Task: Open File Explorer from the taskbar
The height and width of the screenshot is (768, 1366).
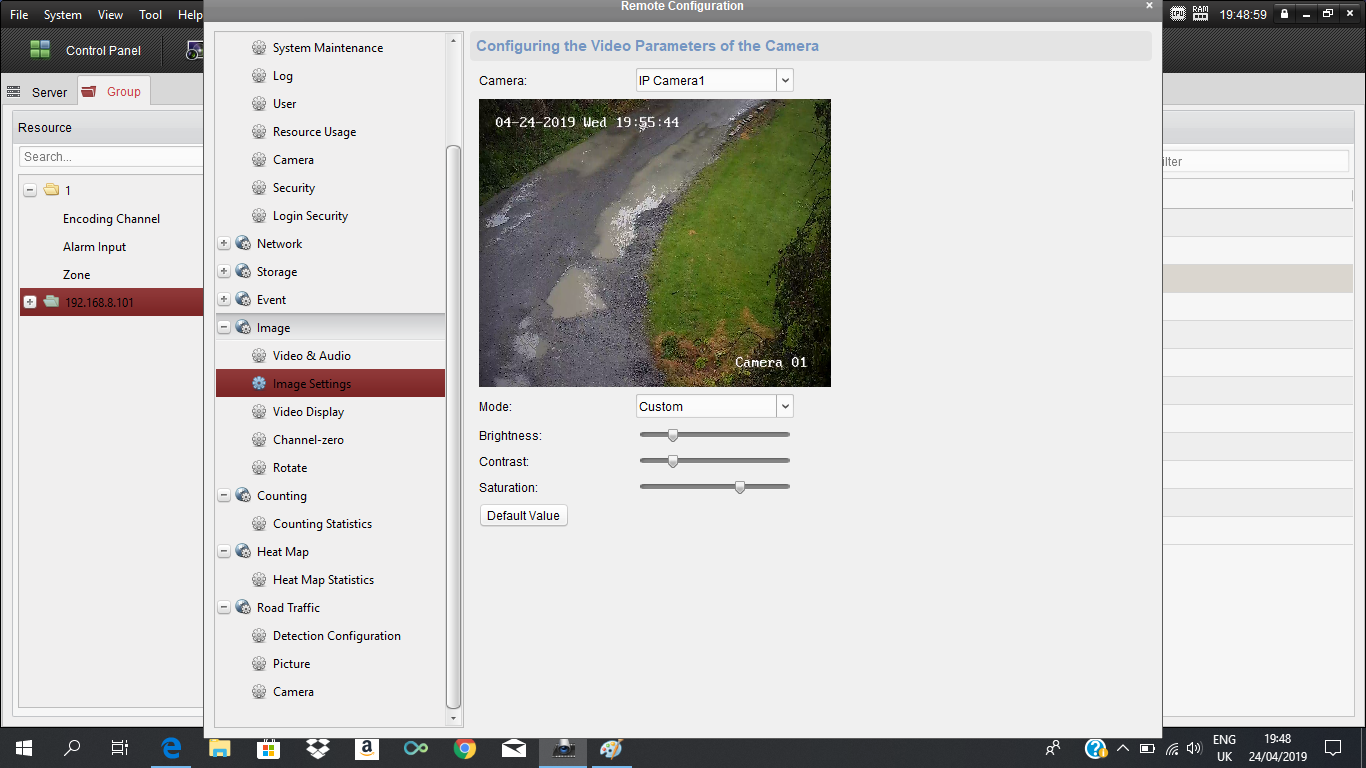Action: click(220, 748)
